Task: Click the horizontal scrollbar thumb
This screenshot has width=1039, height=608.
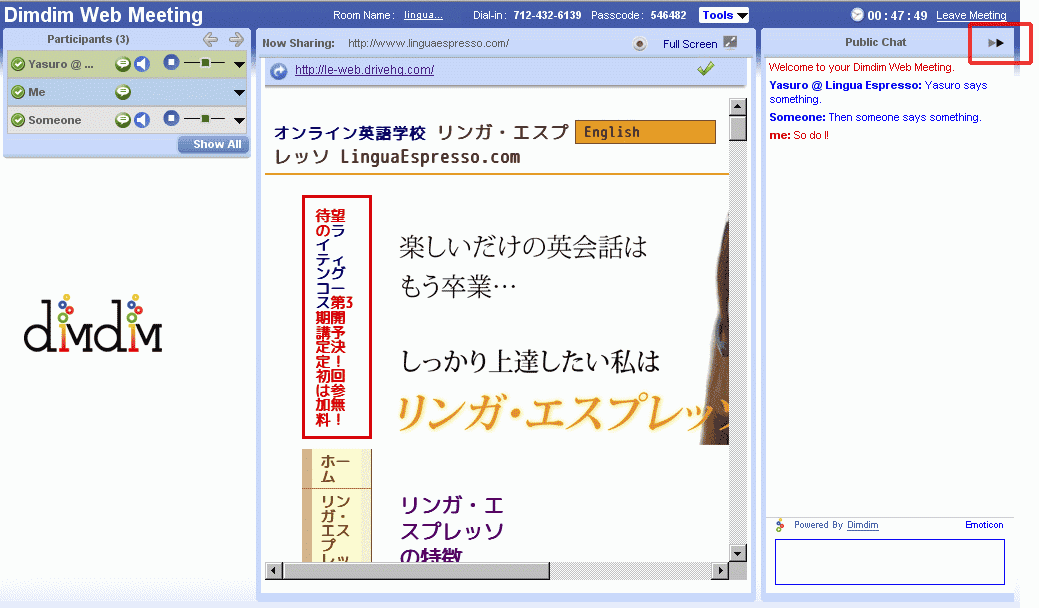Action: tap(416, 570)
